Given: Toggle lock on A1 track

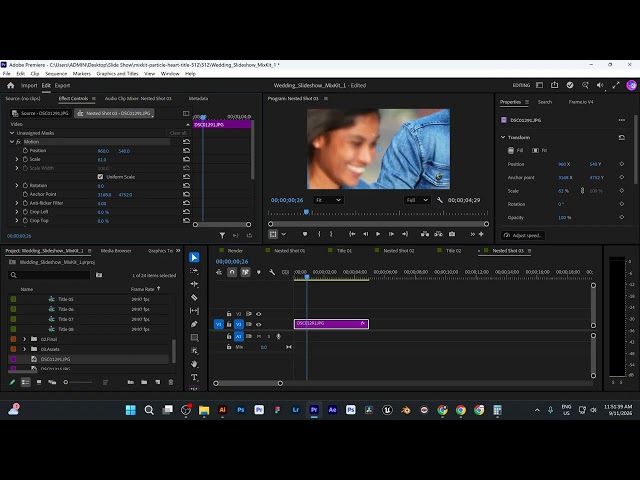Looking at the screenshot, I should (229, 336).
